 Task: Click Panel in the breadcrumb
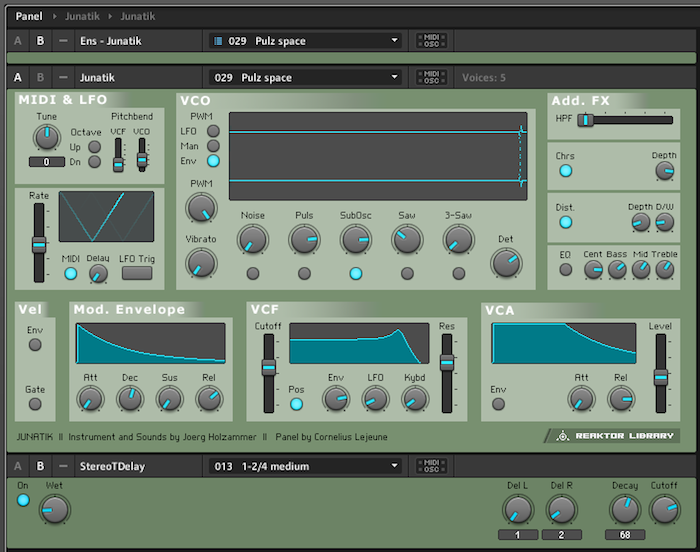[x=29, y=16]
